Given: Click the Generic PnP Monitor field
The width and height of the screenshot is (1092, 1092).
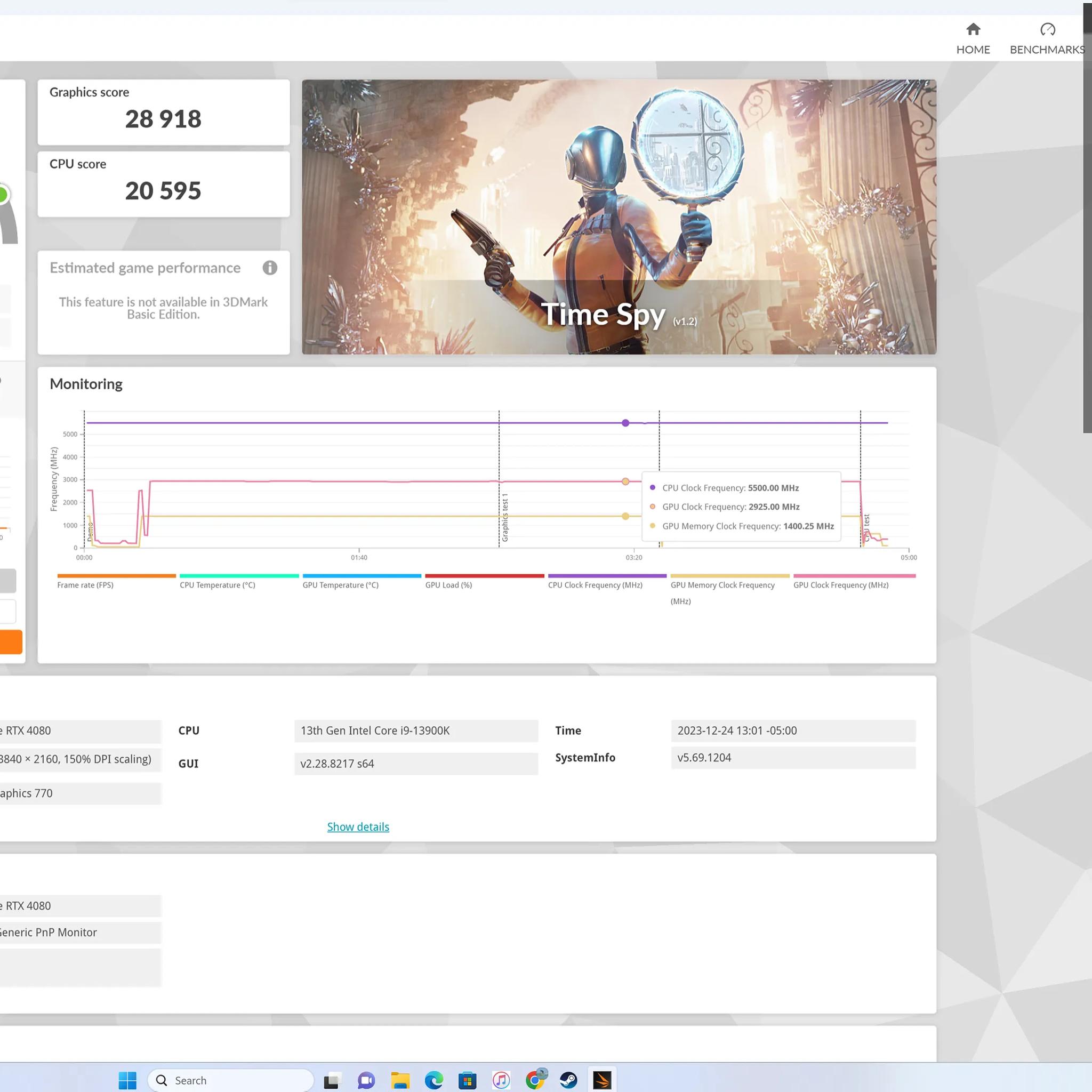Looking at the screenshot, I should click(x=81, y=933).
